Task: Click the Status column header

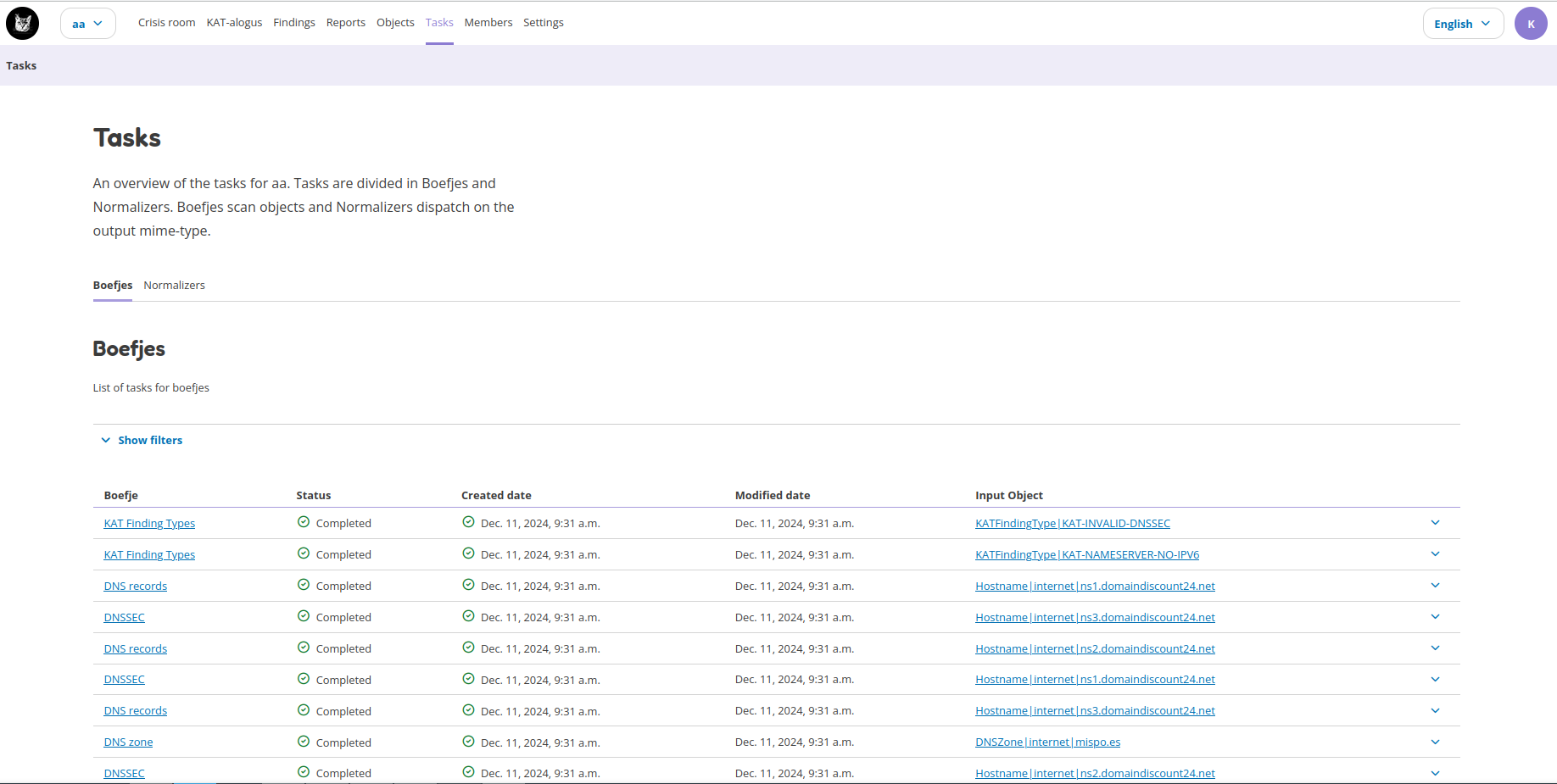Action: point(314,496)
